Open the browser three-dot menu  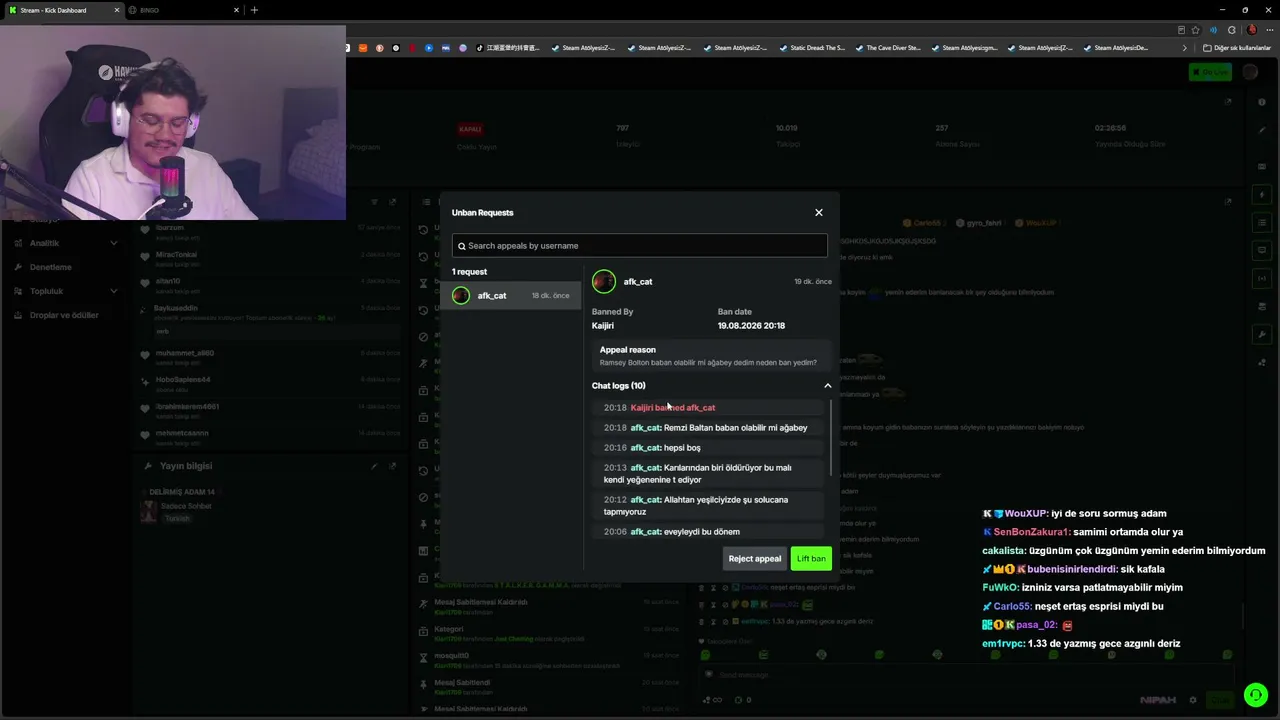(x=1268, y=30)
